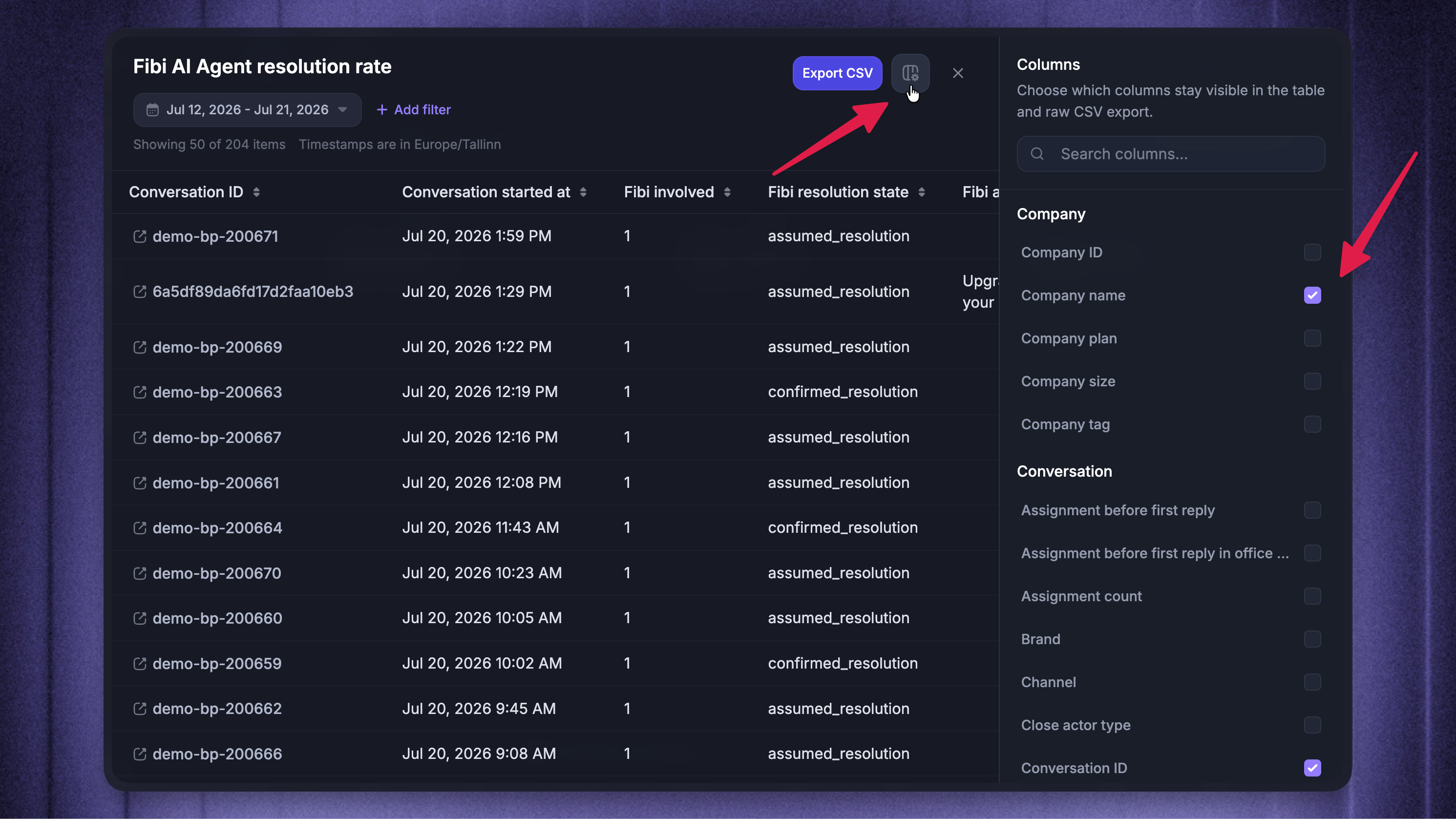The width and height of the screenshot is (1456, 819).
Task: Click conversation link demo-bp-200664
Action: point(217,528)
